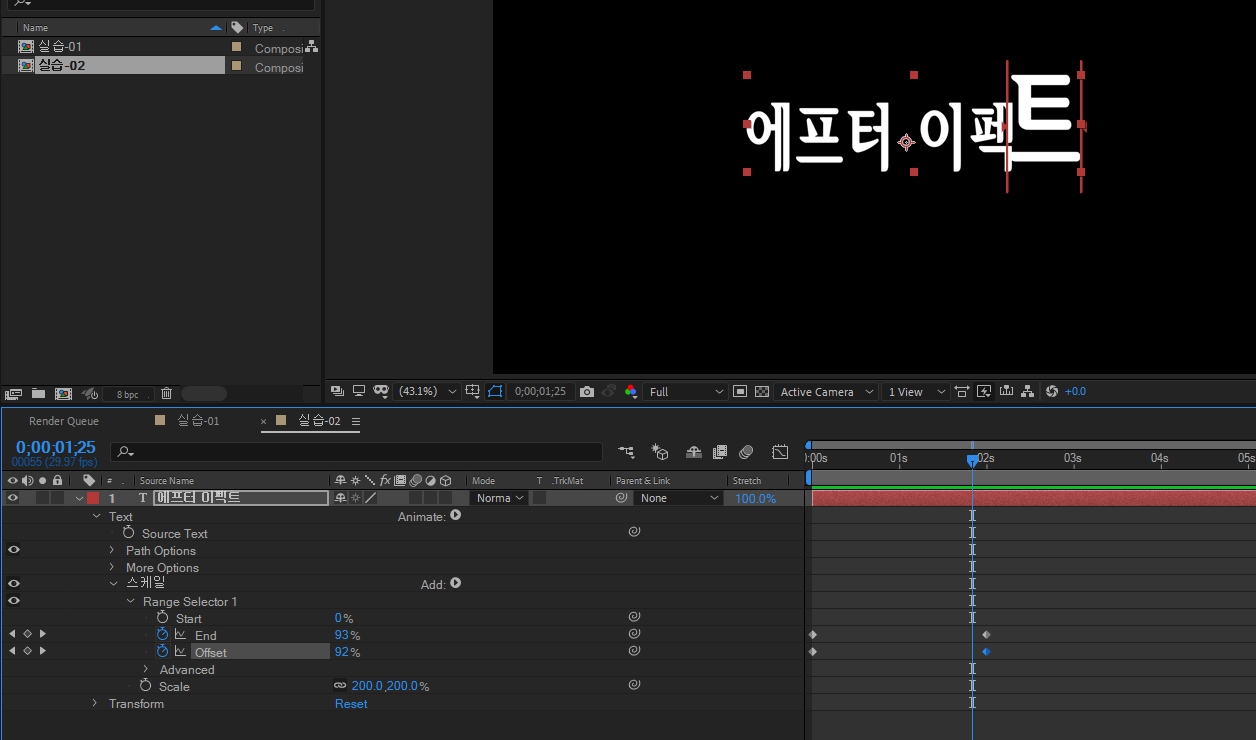Image resolution: width=1256 pixels, height=740 pixels.
Task: Expand the Advanced group
Action: (146, 669)
